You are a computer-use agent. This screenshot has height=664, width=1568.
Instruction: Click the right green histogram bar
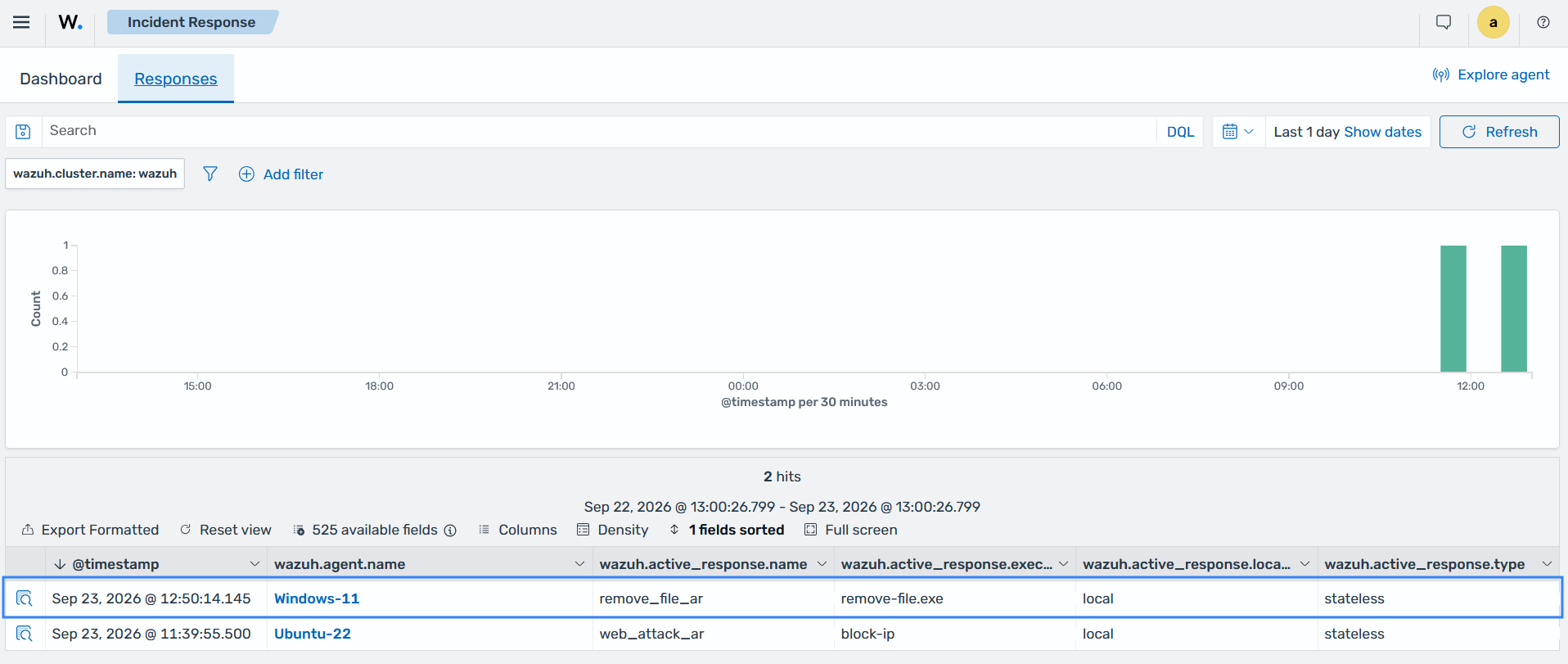tap(1514, 309)
